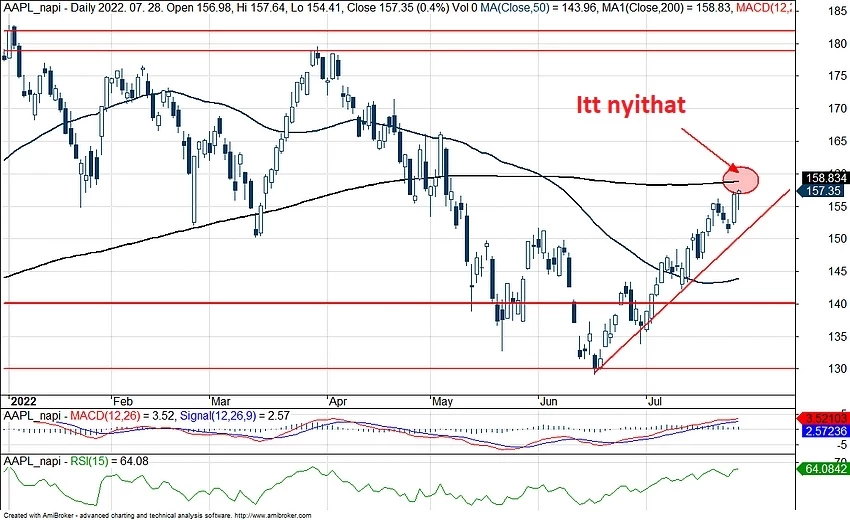
Task: Click the 150 price axis label
Action: 838,239
